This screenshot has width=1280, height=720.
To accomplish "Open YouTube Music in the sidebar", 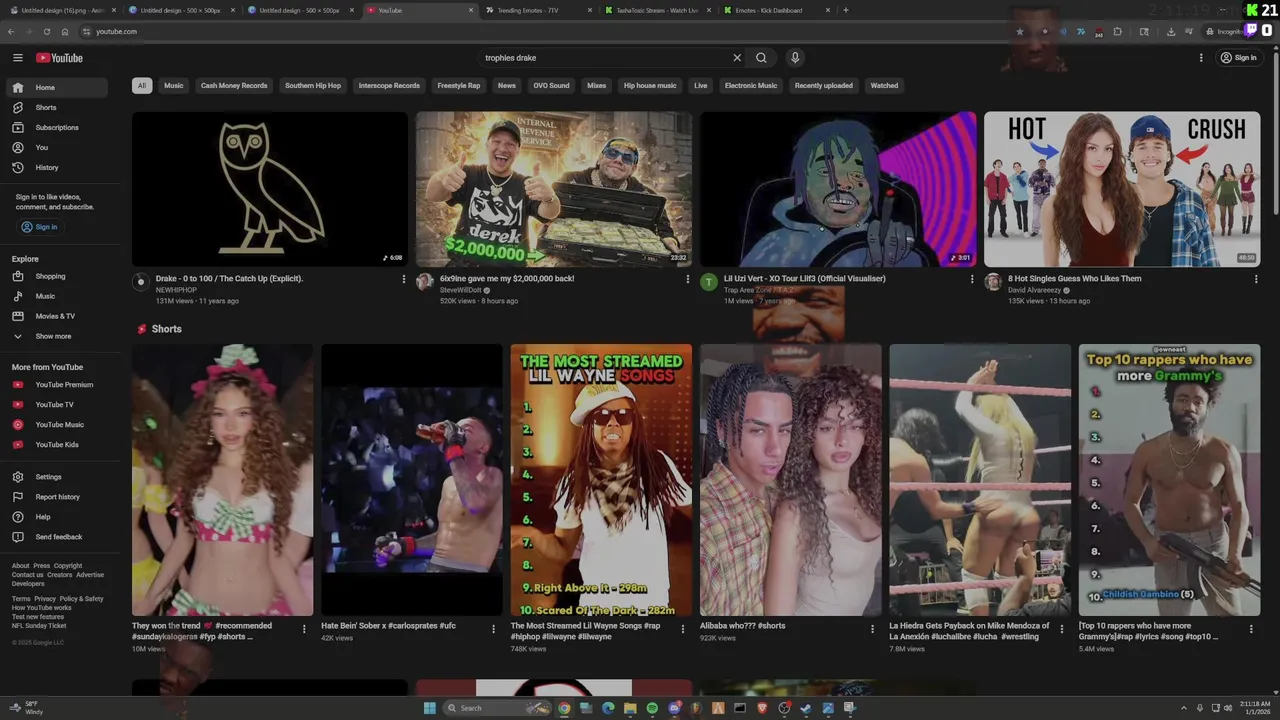I will [x=57, y=424].
